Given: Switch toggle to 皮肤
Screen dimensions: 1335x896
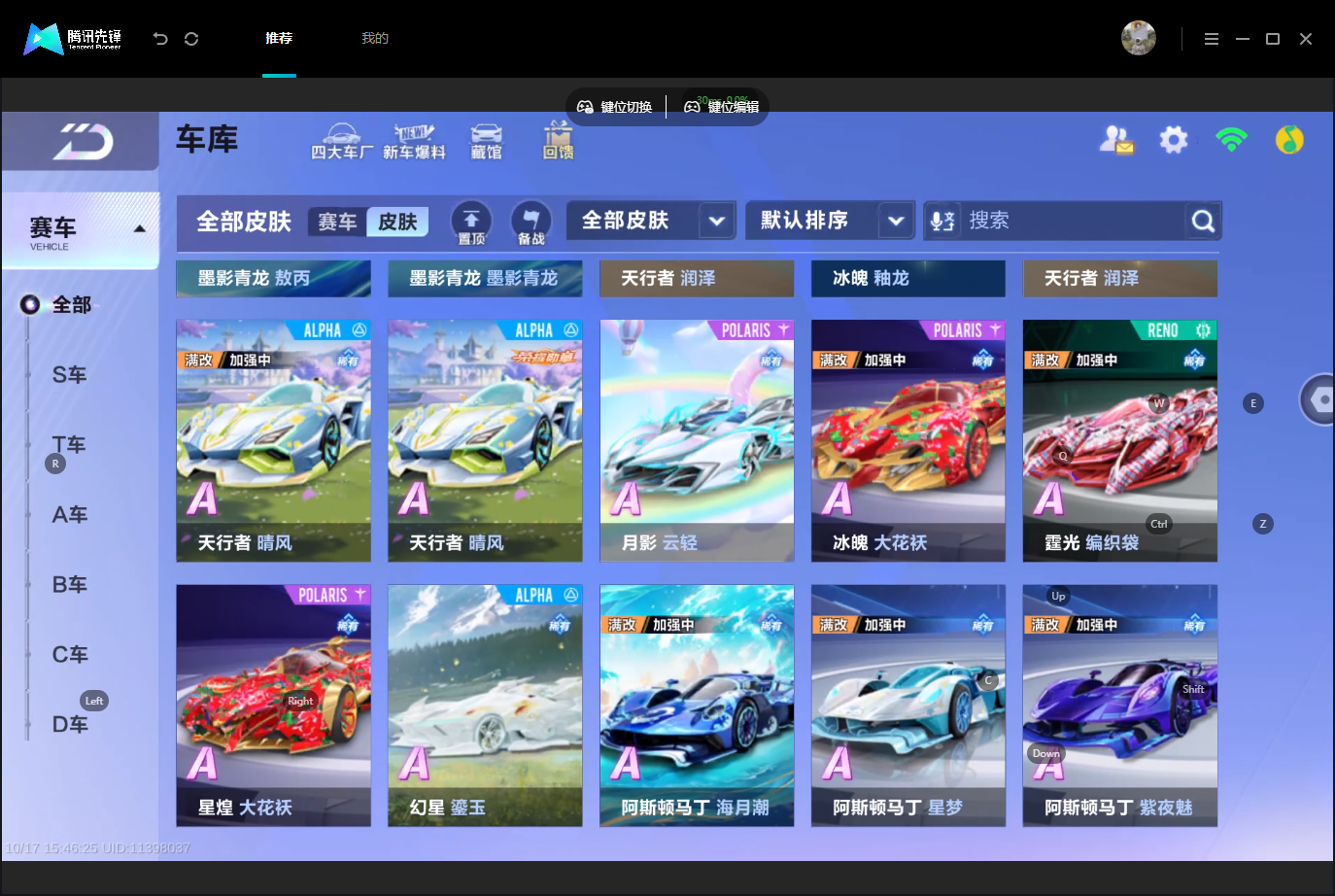Looking at the screenshot, I should tap(397, 223).
